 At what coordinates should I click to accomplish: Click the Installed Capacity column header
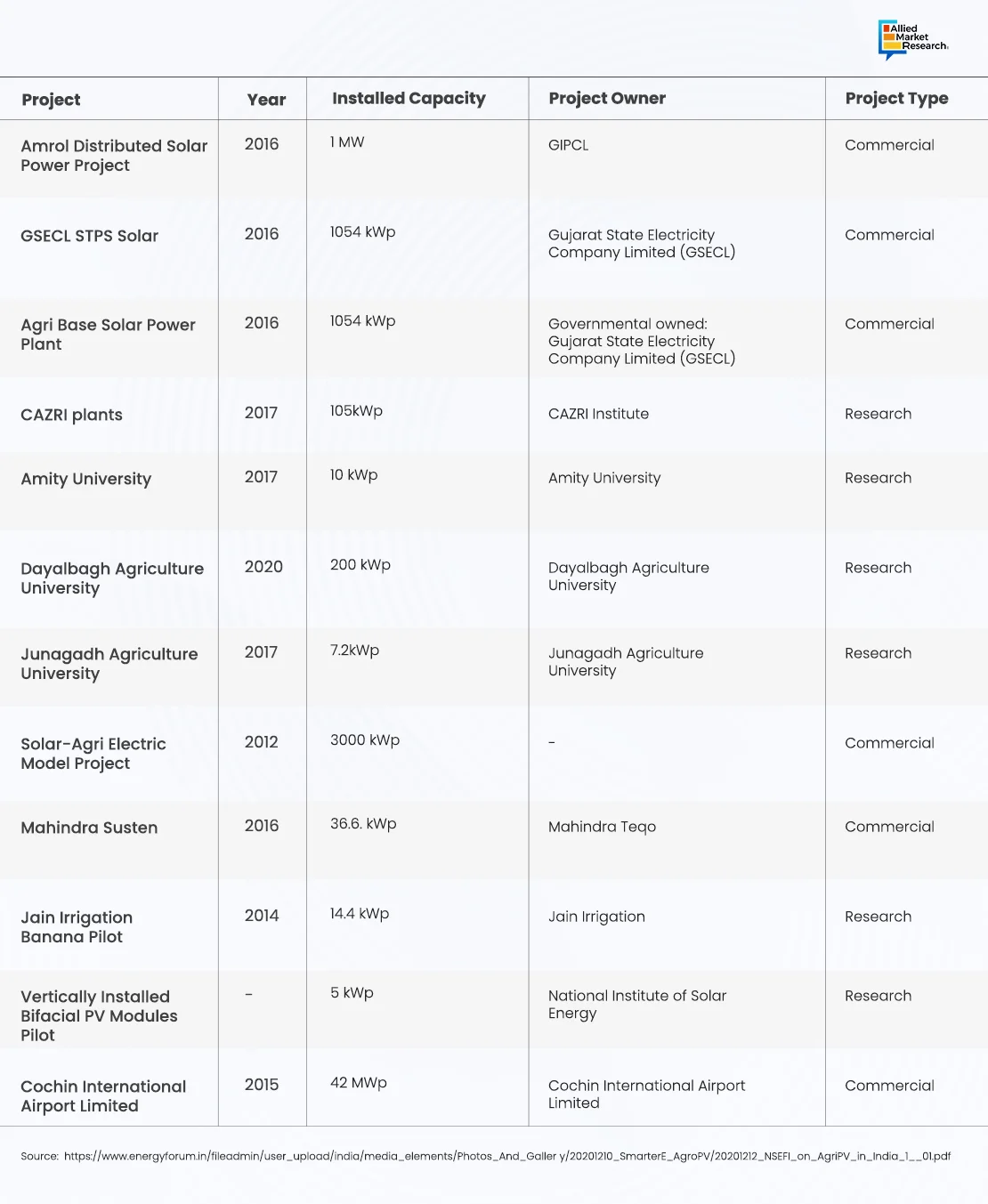[x=409, y=99]
